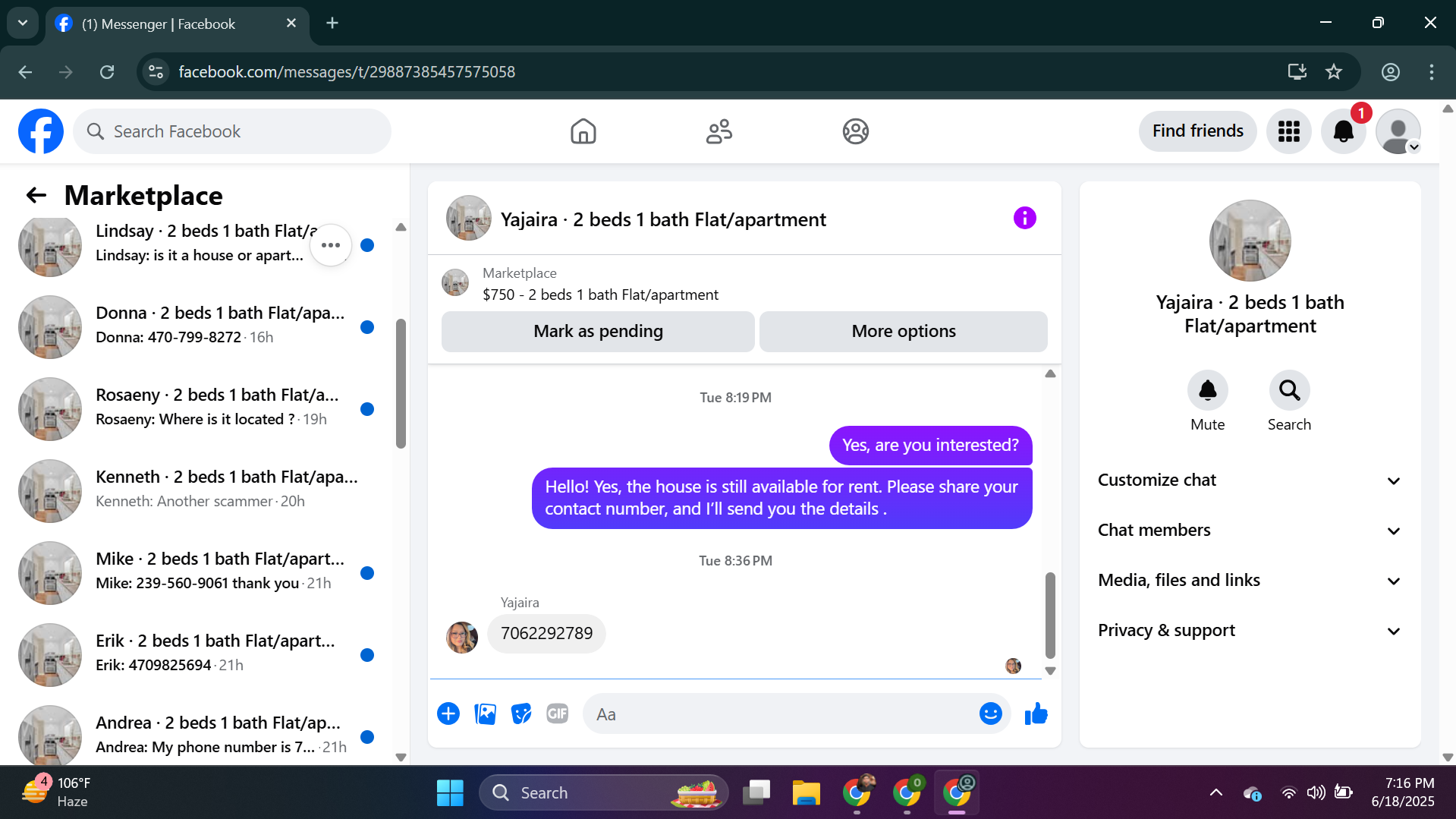View conversation information for Yajaira chat
Screen dimensions: 1456x819
click(1024, 219)
